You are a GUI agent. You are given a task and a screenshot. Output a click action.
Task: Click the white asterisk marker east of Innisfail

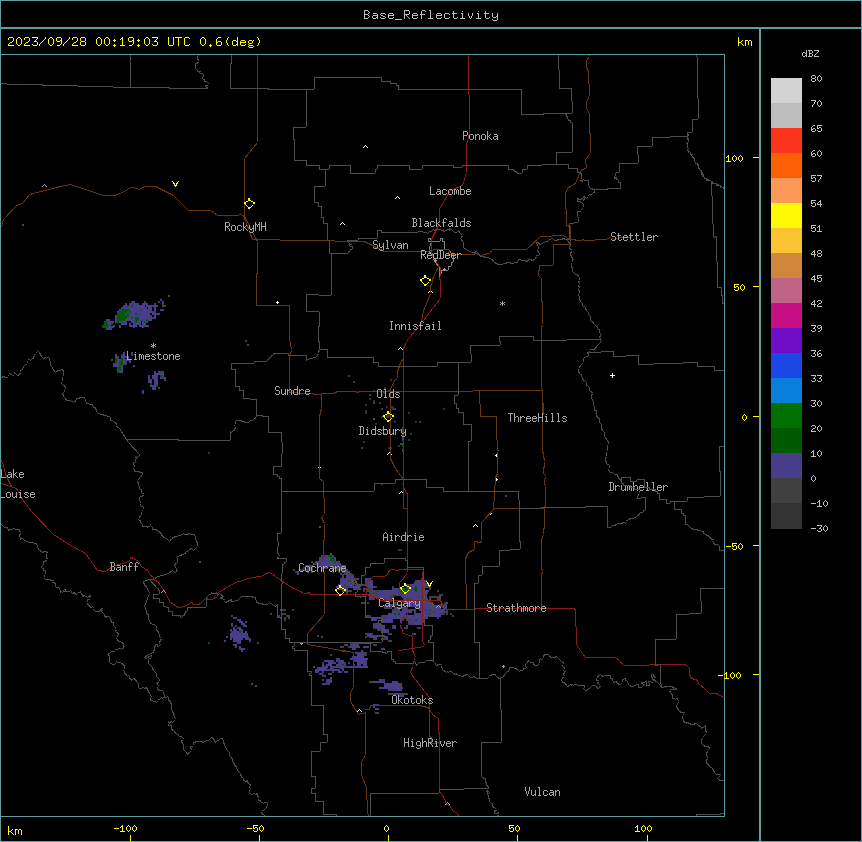click(502, 303)
